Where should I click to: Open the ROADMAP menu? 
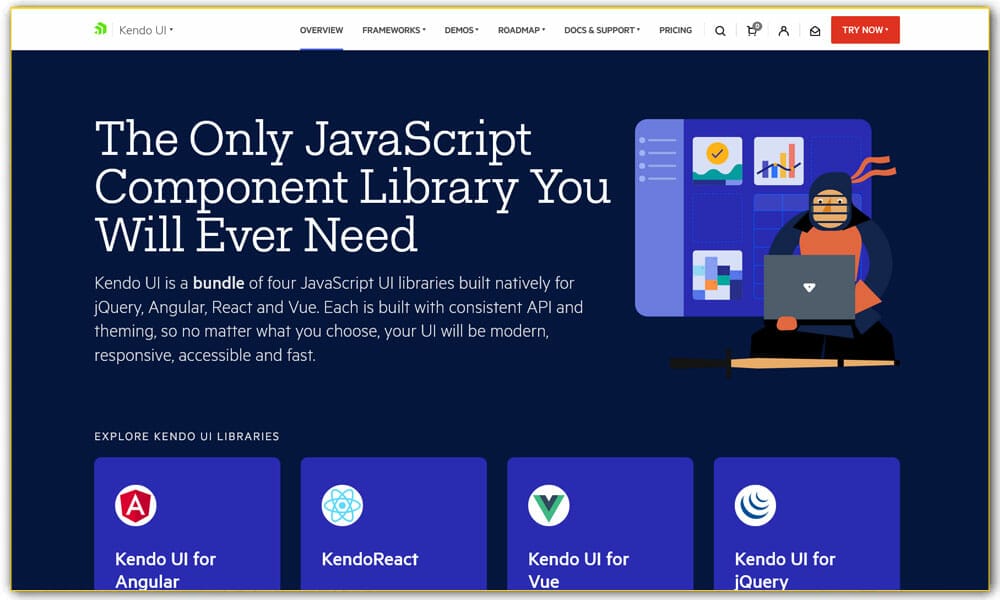coord(521,30)
